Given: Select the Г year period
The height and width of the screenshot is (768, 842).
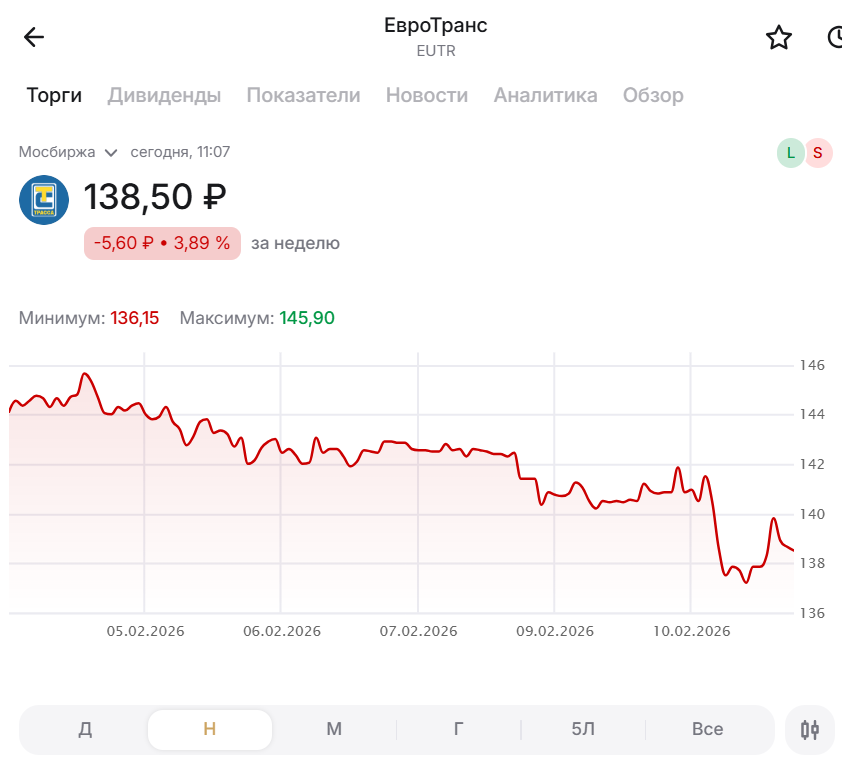Looking at the screenshot, I should (458, 729).
